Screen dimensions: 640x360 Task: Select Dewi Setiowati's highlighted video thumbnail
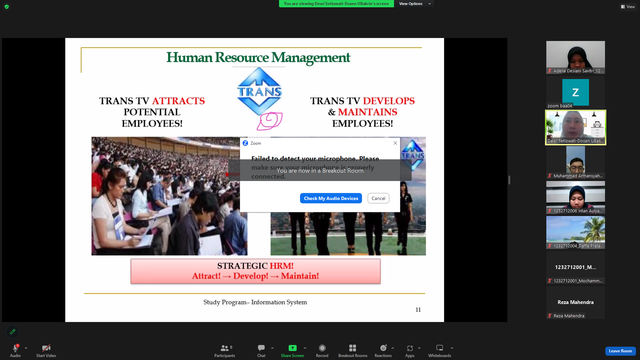tap(576, 127)
